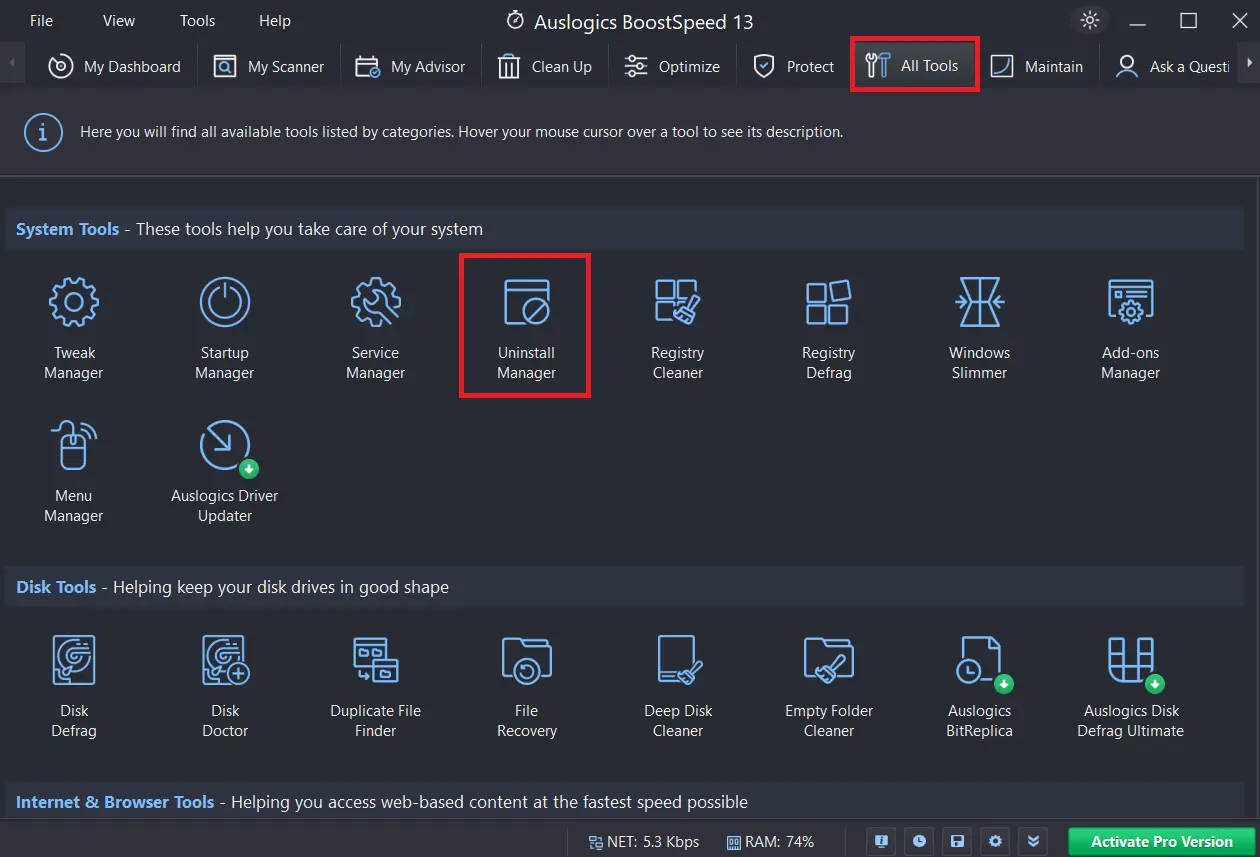Click the system information icon in status bar
The image size is (1260, 857).
(x=881, y=841)
